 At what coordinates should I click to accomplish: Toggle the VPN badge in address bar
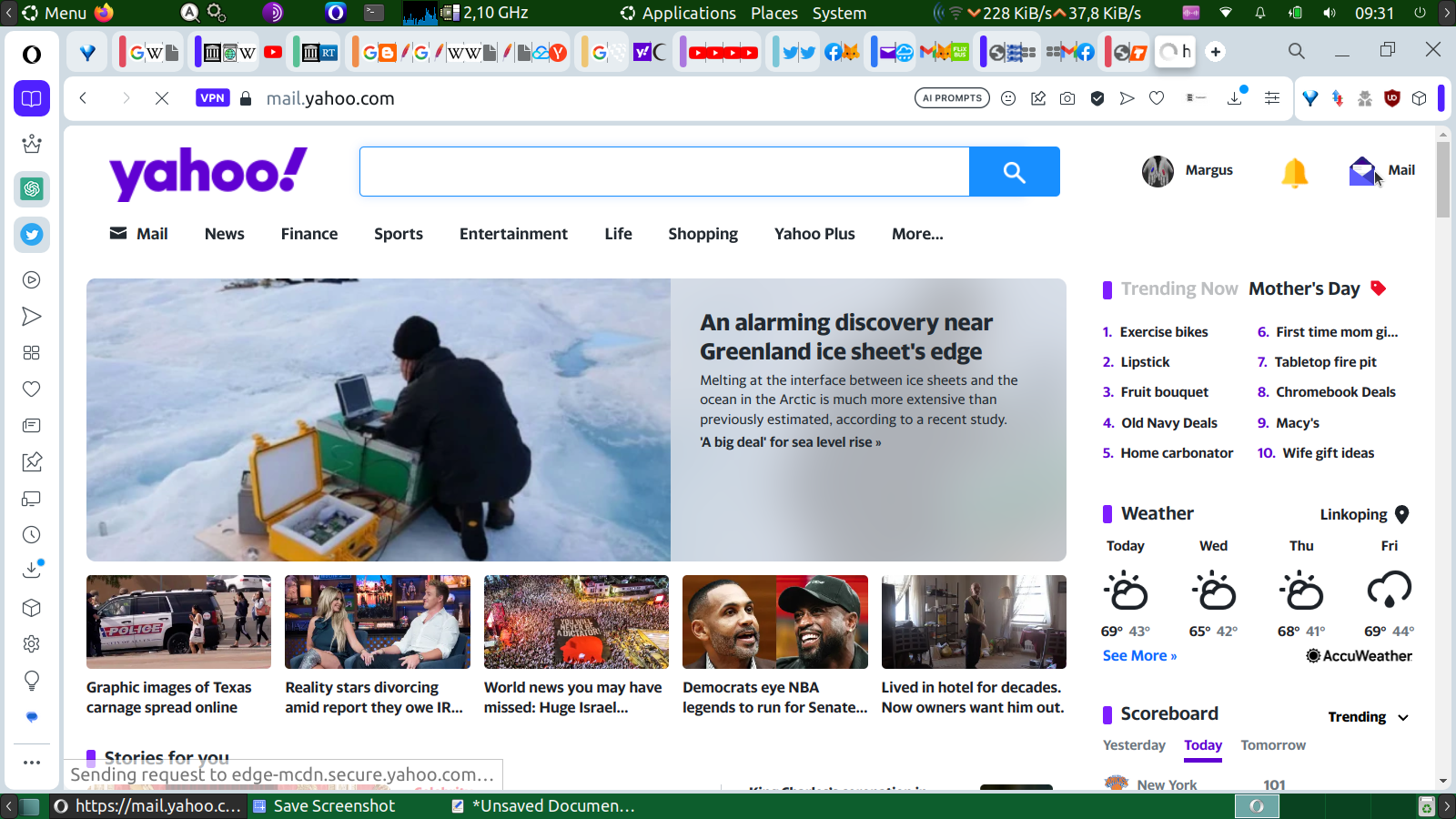tap(212, 98)
